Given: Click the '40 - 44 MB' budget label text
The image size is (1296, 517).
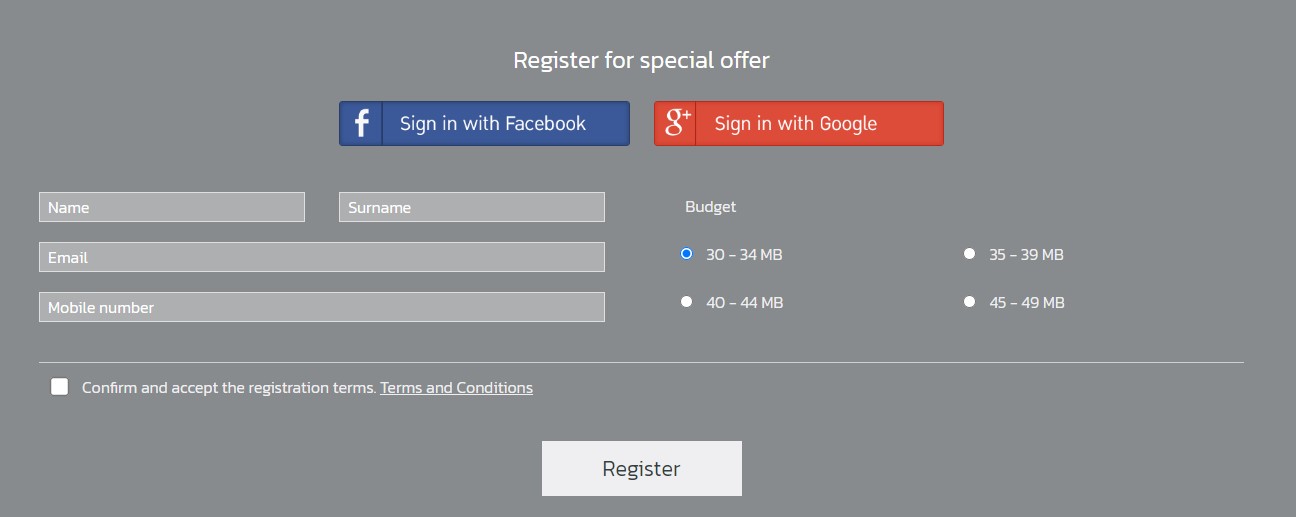Looking at the screenshot, I should (745, 303).
